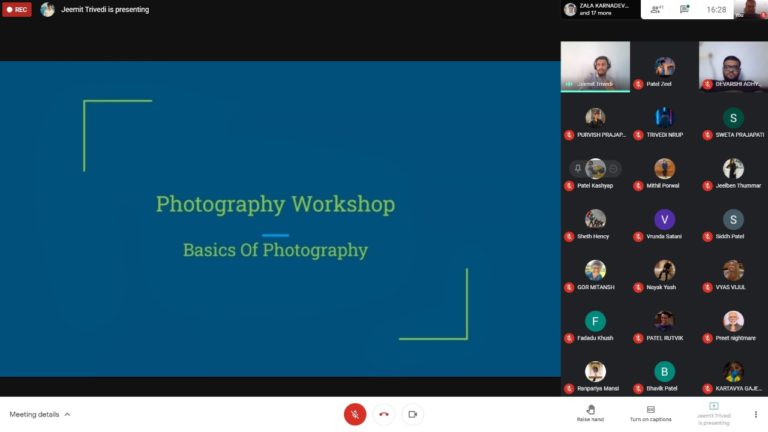The width and height of the screenshot is (768, 432).
Task: Click the Photography Workshop slide title
Action: pyautogui.click(x=275, y=204)
